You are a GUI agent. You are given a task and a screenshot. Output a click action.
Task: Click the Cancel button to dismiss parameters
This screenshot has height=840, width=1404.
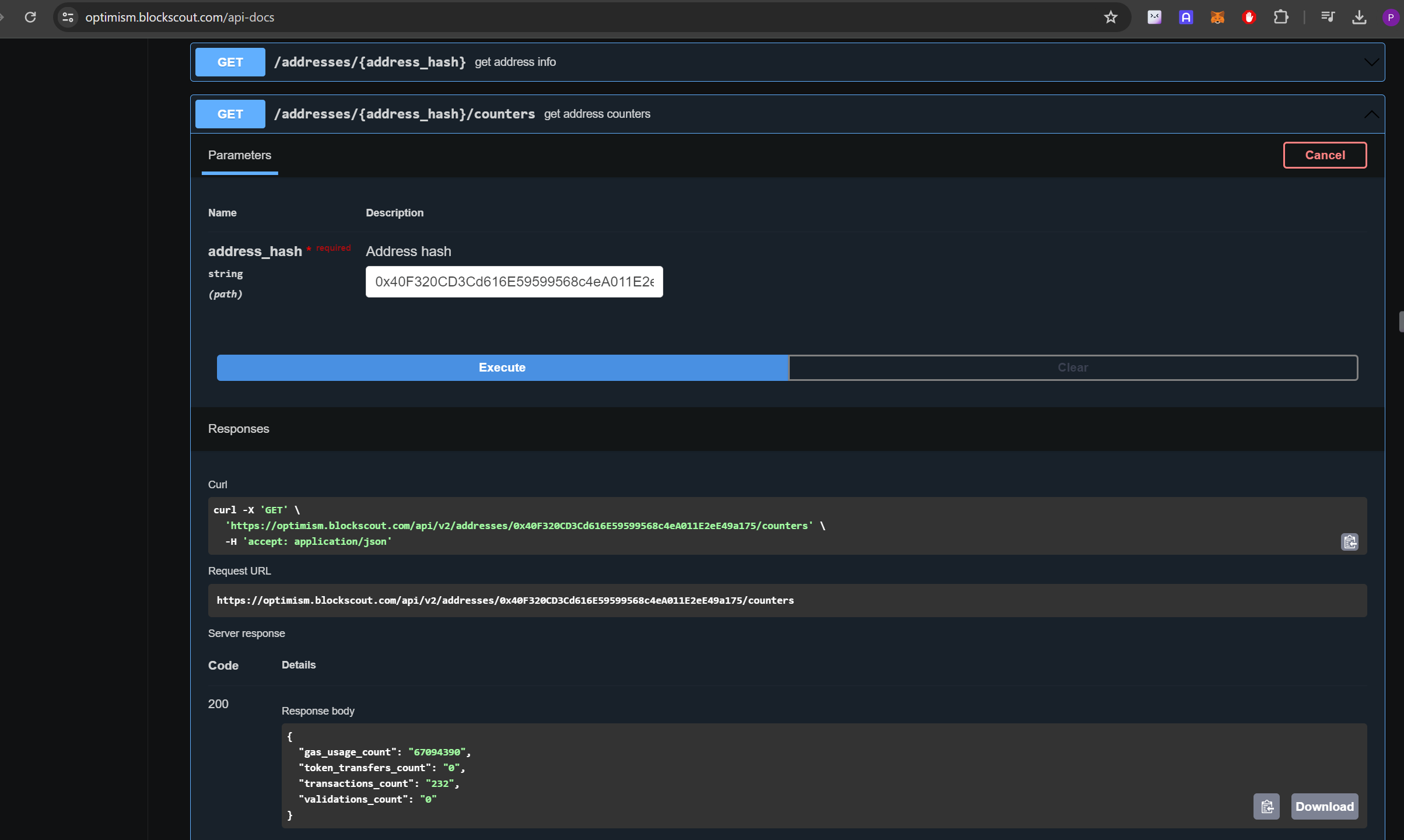tap(1324, 155)
